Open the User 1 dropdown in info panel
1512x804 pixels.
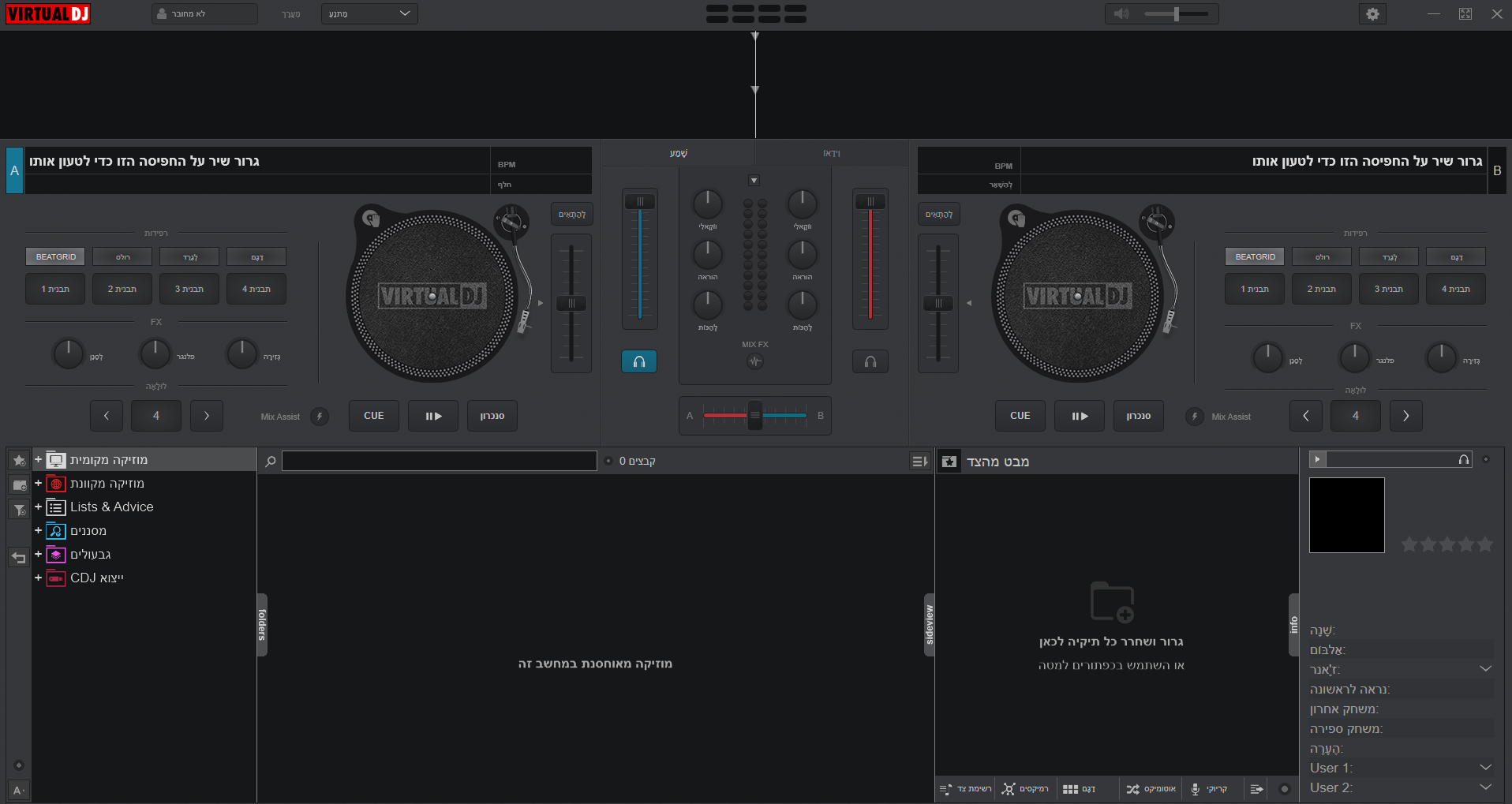point(1485,768)
